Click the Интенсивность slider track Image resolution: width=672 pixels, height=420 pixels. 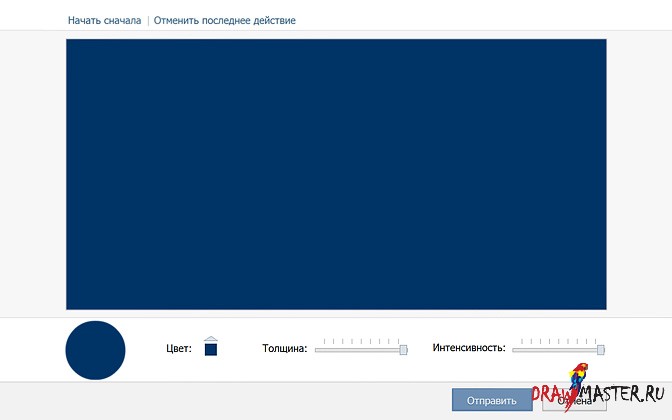point(558,350)
